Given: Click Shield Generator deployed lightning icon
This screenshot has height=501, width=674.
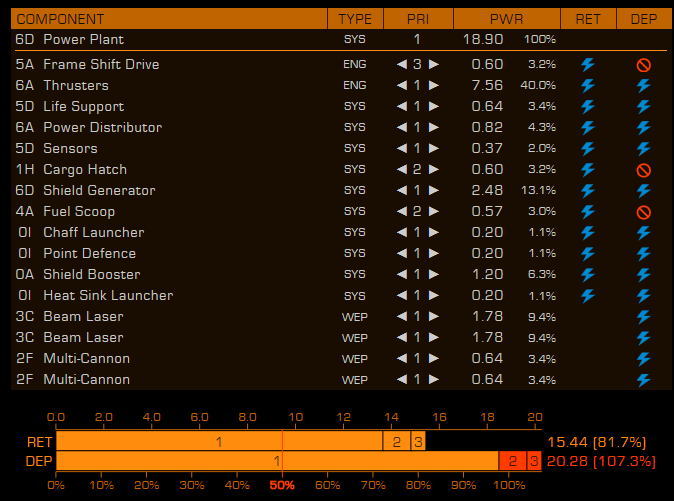Looking at the screenshot, I should point(643,191).
